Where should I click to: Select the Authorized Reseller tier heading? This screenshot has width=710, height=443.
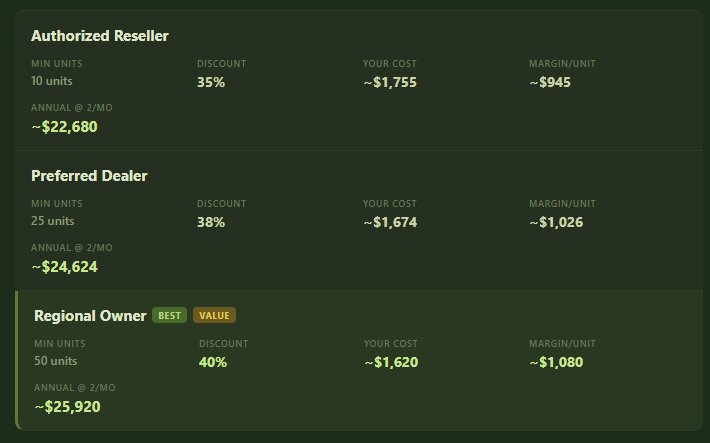[x=100, y=36]
